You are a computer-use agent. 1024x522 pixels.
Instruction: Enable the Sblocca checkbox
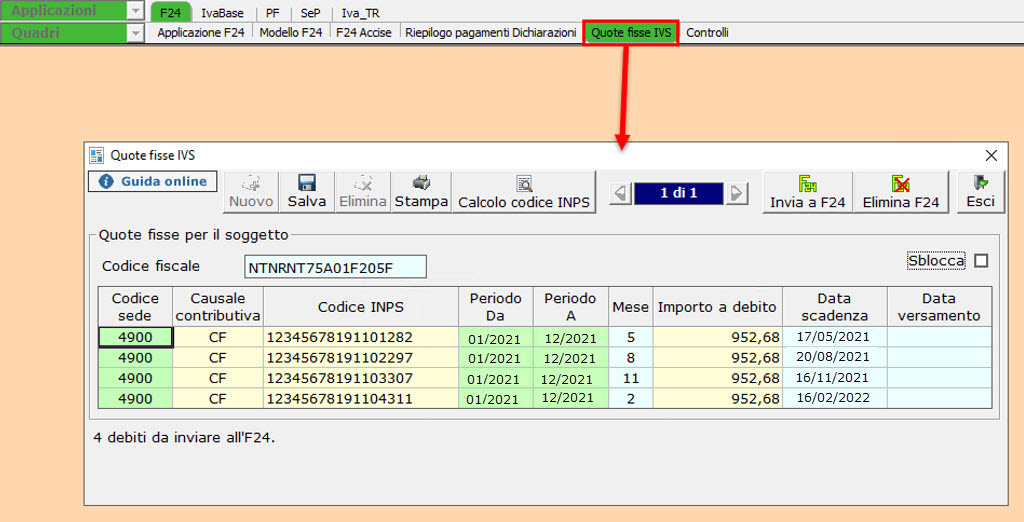(980, 261)
